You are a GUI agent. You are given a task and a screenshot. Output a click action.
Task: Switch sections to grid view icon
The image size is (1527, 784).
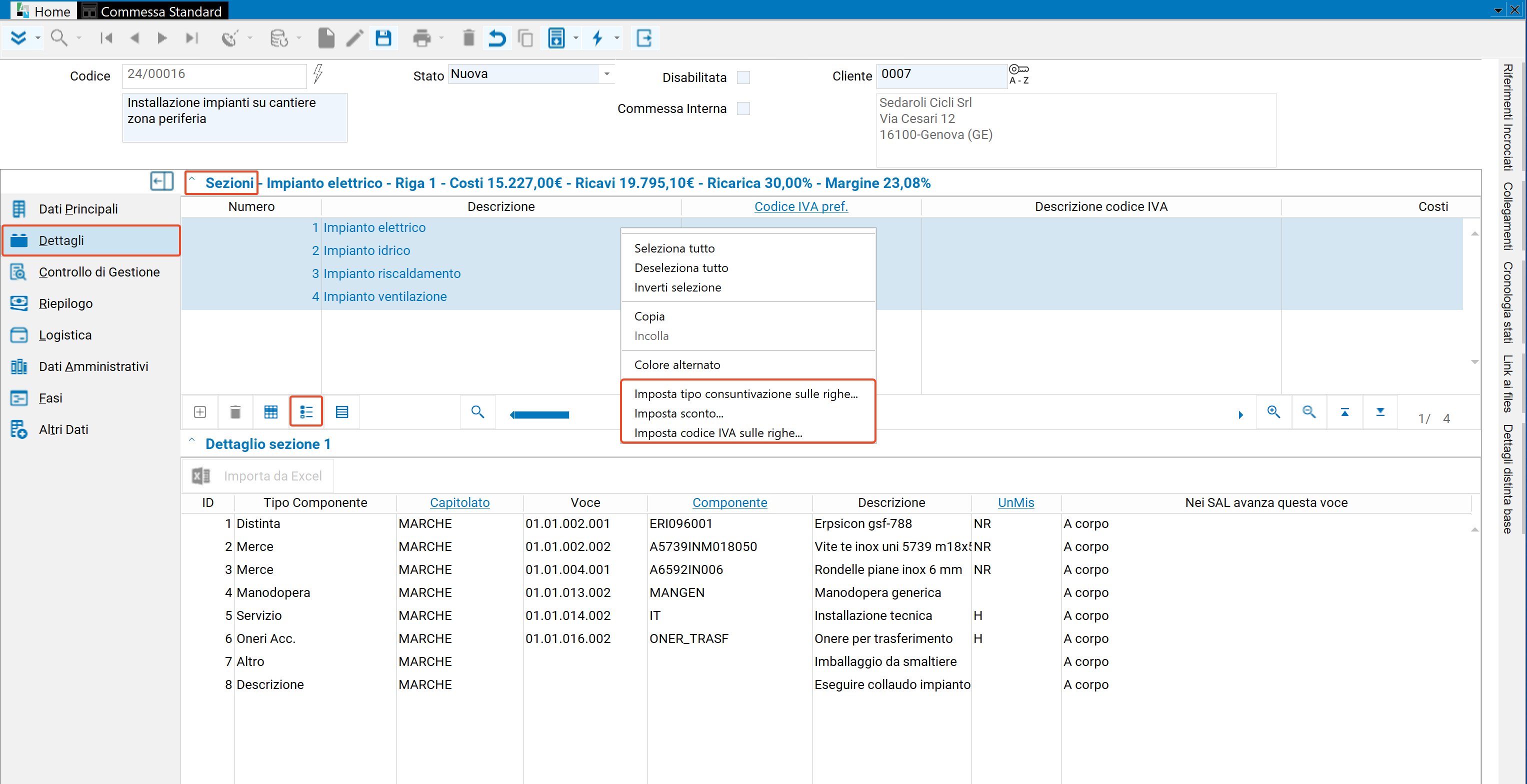click(x=271, y=412)
